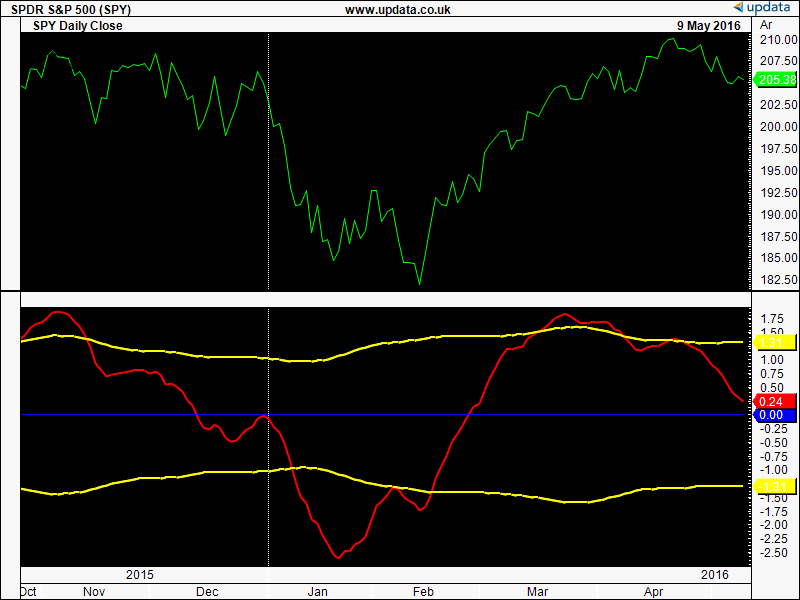Click the red 0.24 indicator value tag
Image resolution: width=800 pixels, height=600 pixels.
(774, 402)
